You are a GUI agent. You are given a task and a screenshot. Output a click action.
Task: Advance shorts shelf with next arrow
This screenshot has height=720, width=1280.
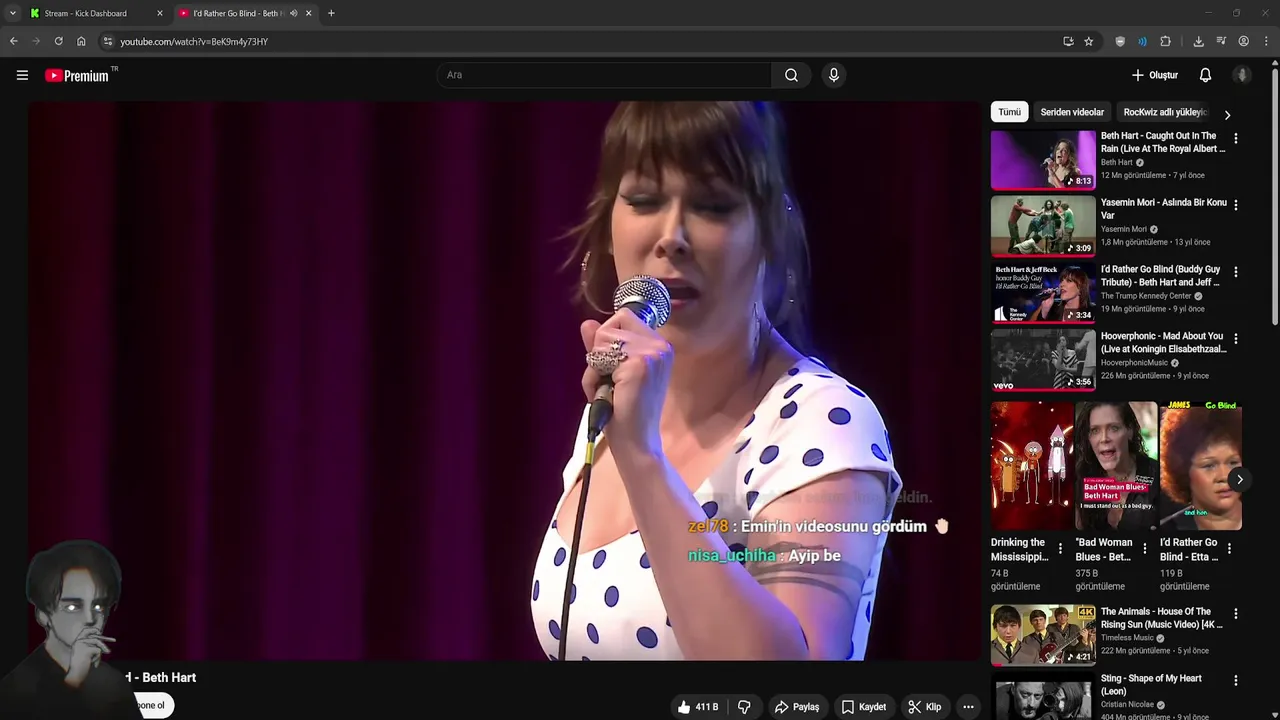(1239, 479)
